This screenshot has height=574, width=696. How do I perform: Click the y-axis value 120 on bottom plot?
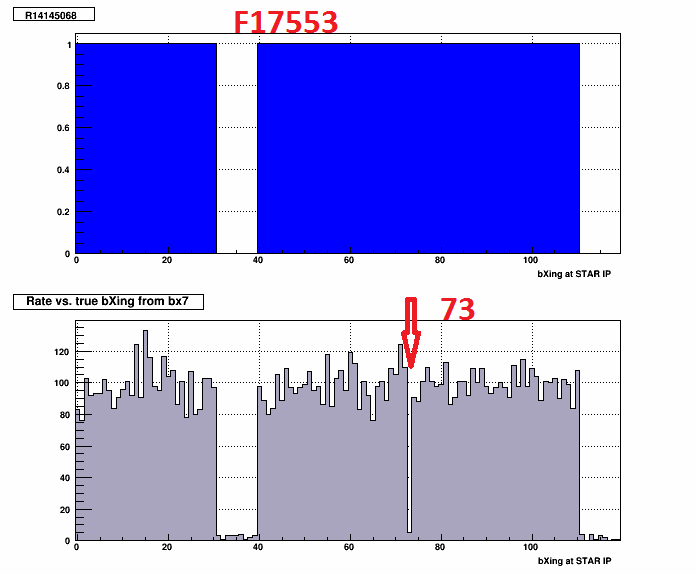click(x=62, y=352)
